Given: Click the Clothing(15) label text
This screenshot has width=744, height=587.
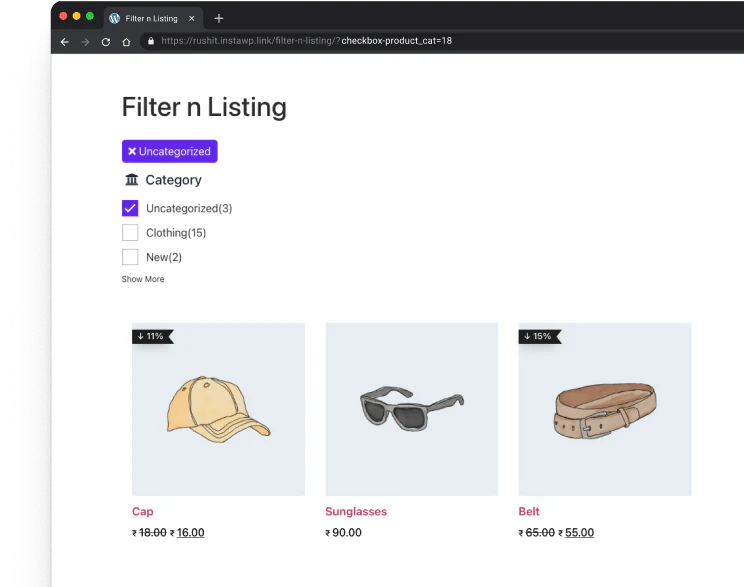Looking at the screenshot, I should [x=176, y=233].
